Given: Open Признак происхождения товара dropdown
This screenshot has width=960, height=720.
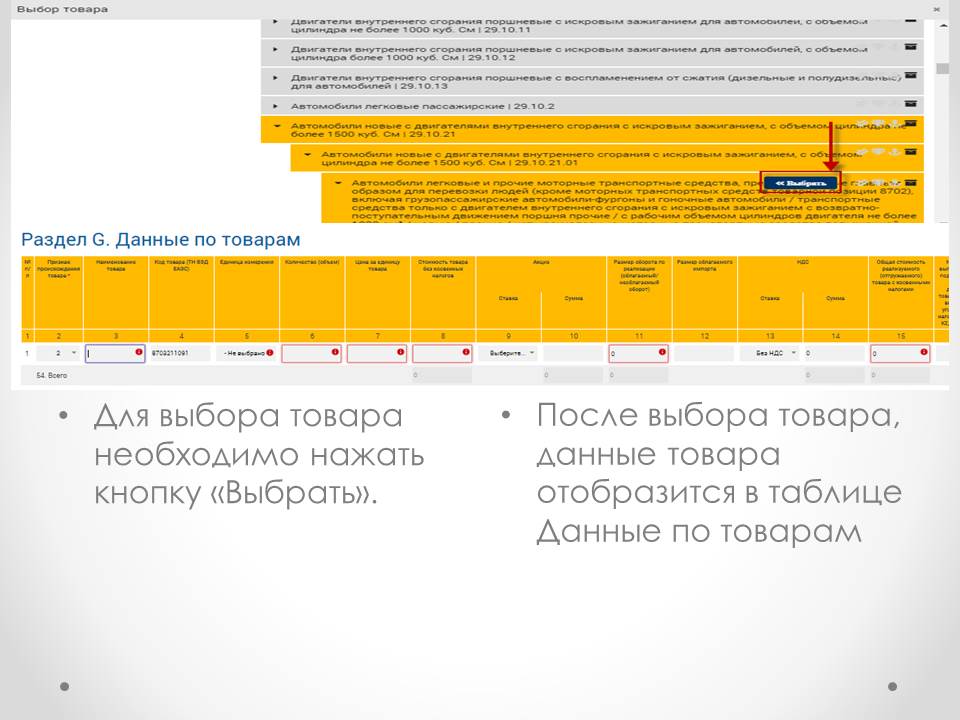Looking at the screenshot, I should (x=66, y=353).
